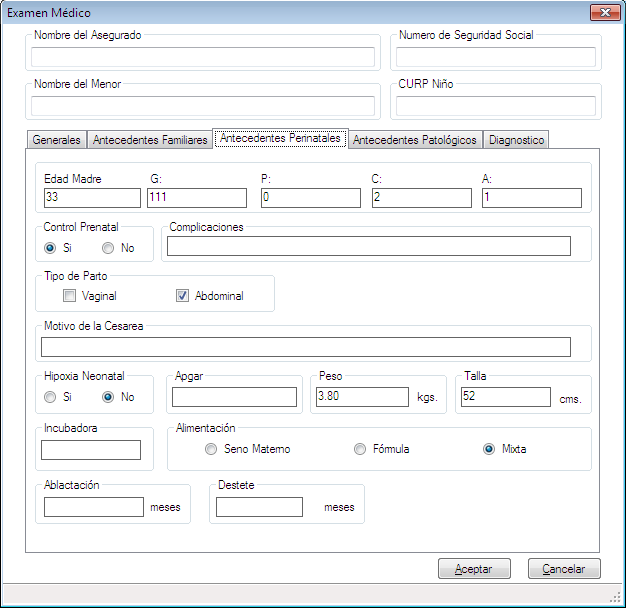Select the Antecedentes Perinatales tab
This screenshot has width=626, height=608.
(x=280, y=138)
